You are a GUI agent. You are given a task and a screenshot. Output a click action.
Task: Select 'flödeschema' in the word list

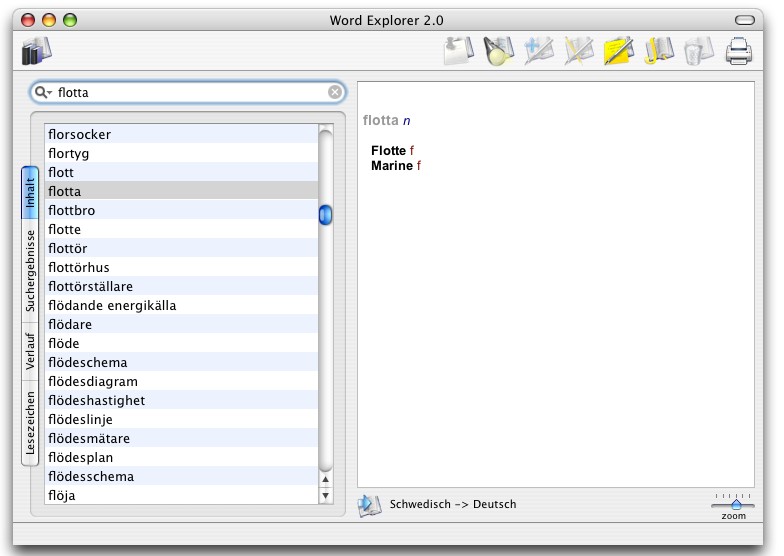(x=181, y=362)
